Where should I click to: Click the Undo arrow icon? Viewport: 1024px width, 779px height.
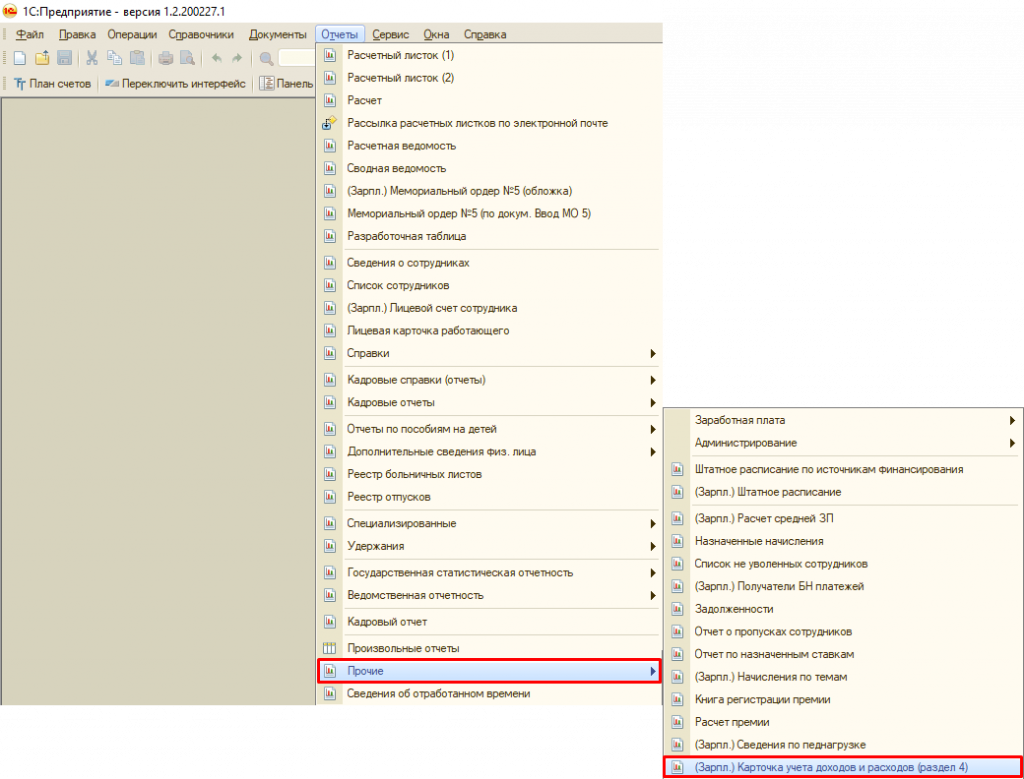pos(216,58)
